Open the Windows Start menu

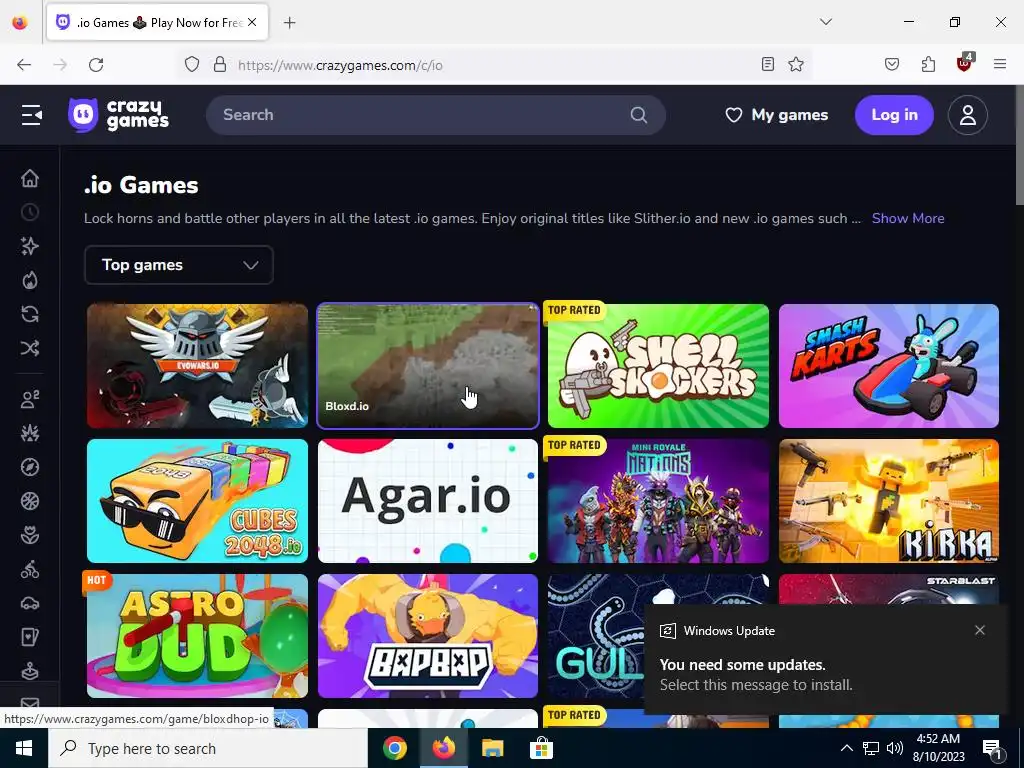pyautogui.click(x=24, y=748)
